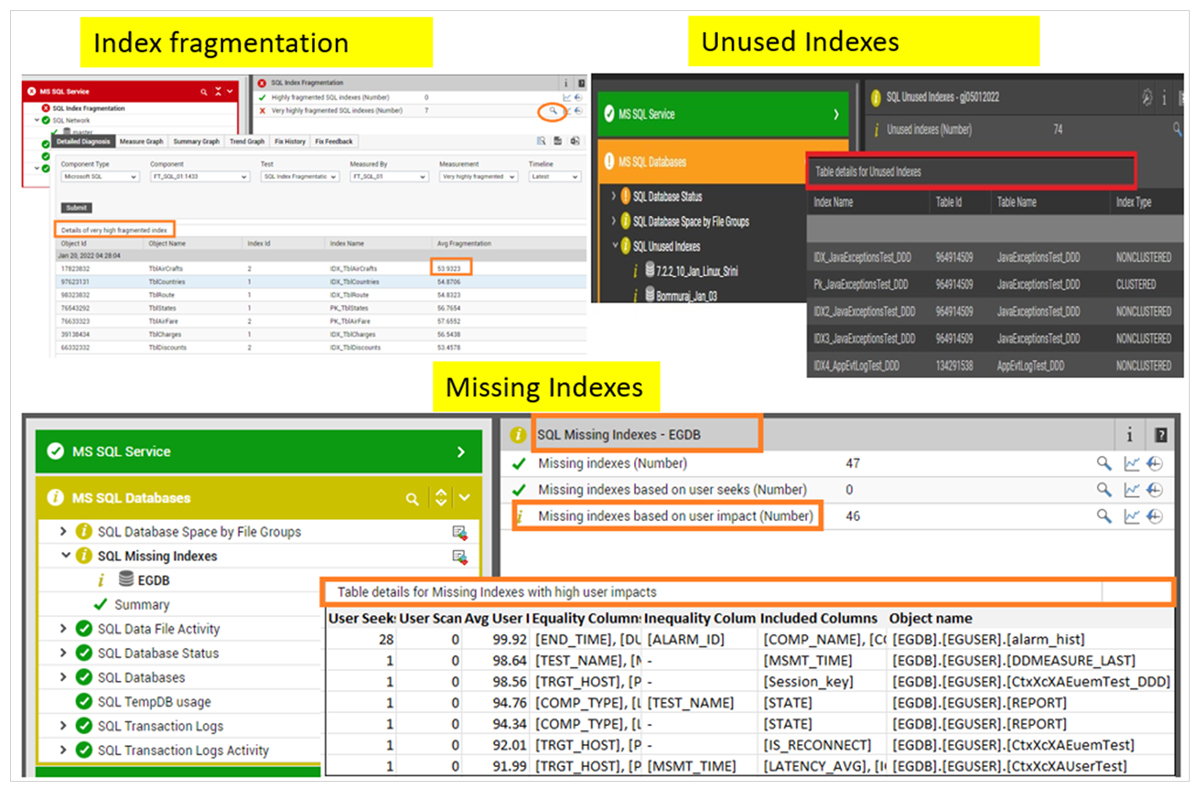Image resolution: width=1200 pixels, height=792 pixels.
Task: Open graph icon for user seeks measure
Action: pos(1131,490)
